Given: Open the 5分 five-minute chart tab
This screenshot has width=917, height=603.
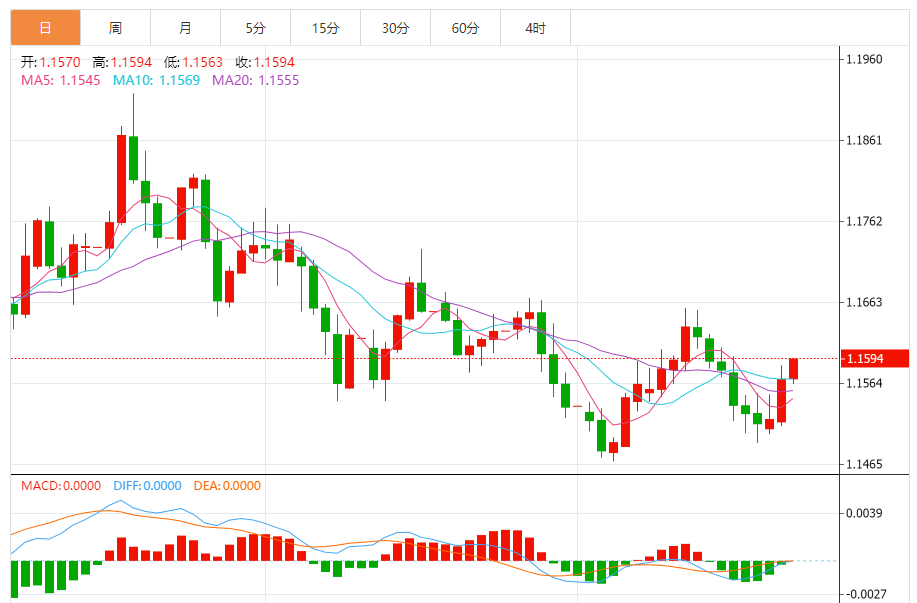Looking at the screenshot, I should tap(256, 27).
